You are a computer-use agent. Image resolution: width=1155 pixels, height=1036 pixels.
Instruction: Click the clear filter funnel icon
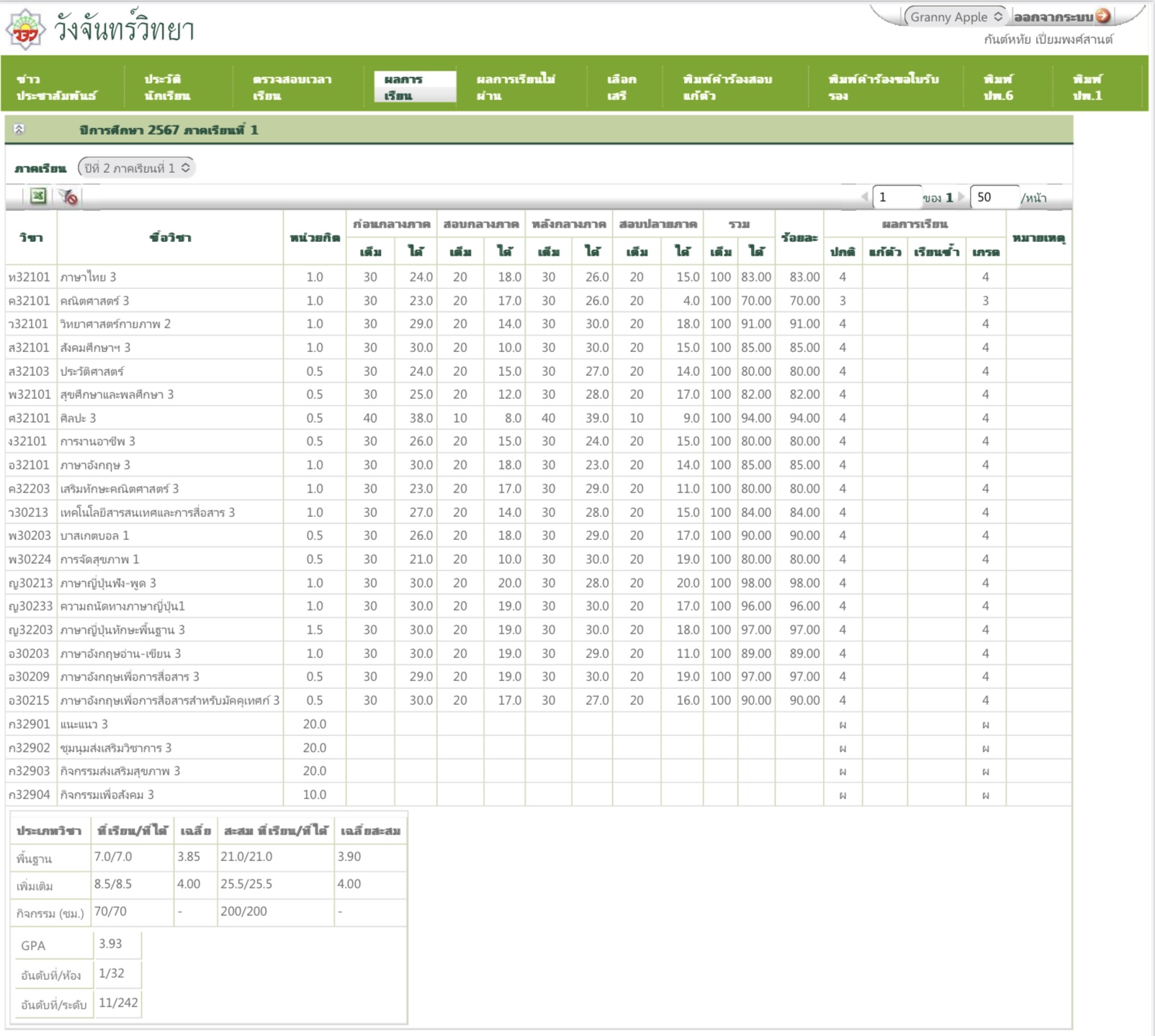68,197
